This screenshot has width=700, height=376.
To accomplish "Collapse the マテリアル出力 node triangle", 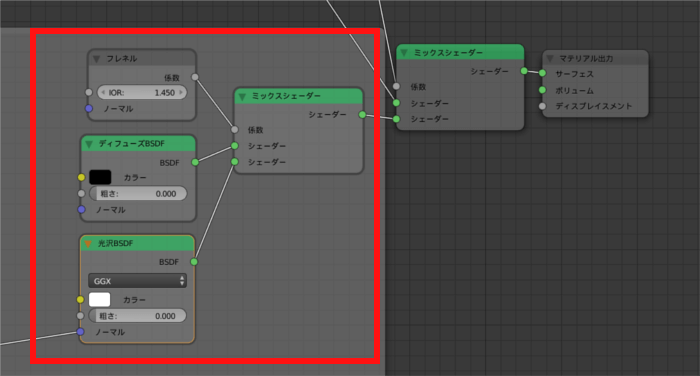I will 550,58.
